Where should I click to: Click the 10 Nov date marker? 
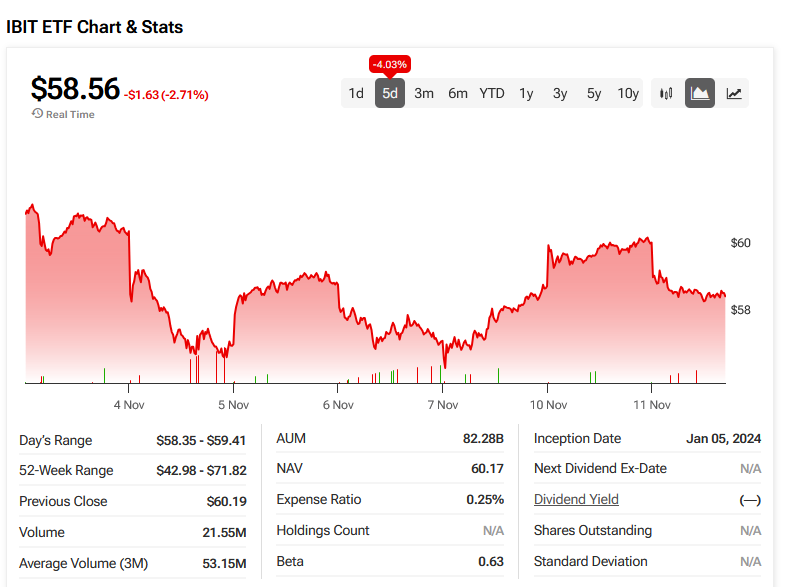[x=548, y=405]
